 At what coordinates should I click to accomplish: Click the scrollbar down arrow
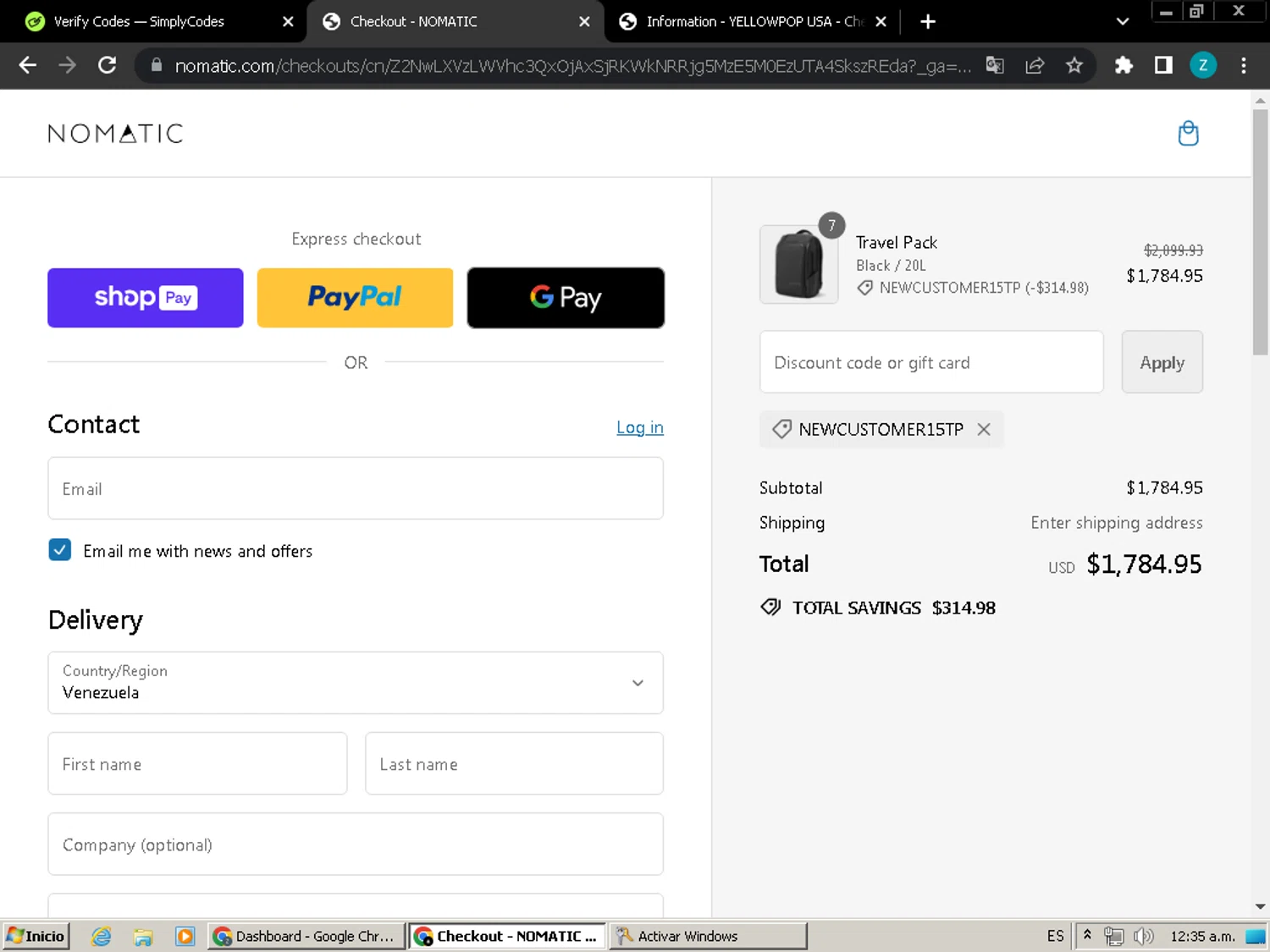click(x=1260, y=906)
